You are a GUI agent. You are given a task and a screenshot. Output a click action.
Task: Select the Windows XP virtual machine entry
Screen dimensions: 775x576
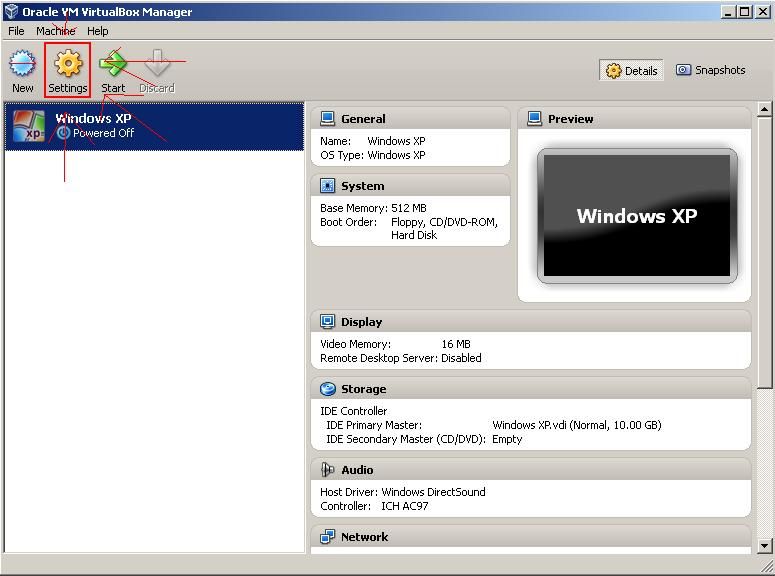click(x=154, y=127)
